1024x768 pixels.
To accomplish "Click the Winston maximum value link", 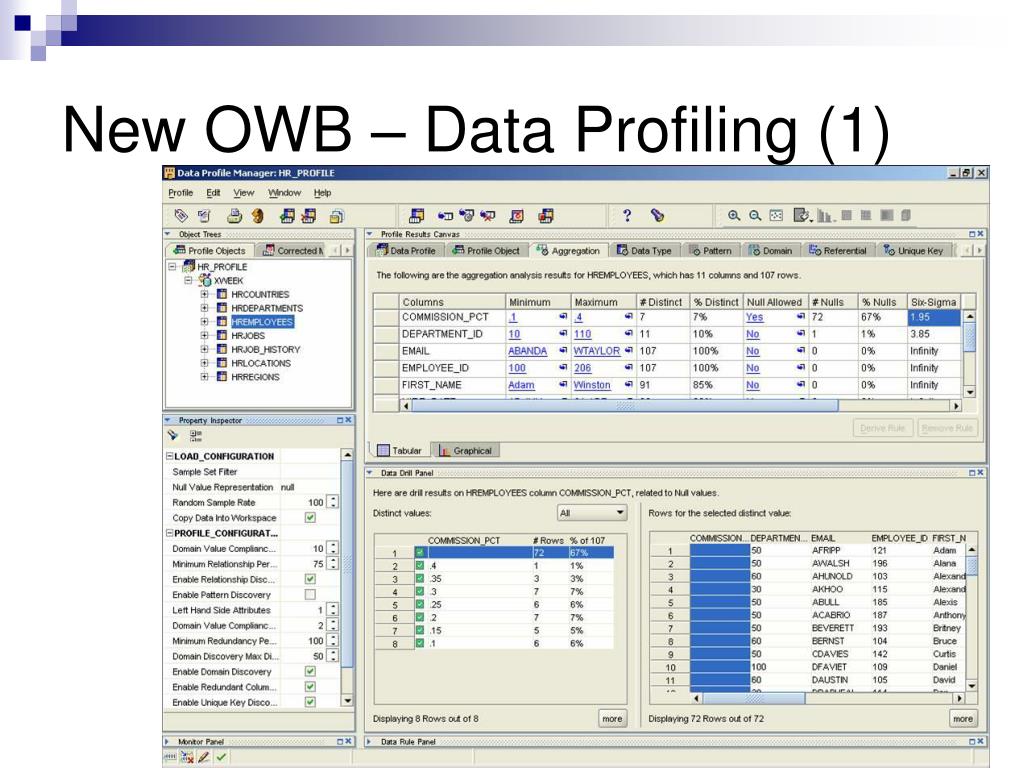I will [x=592, y=385].
